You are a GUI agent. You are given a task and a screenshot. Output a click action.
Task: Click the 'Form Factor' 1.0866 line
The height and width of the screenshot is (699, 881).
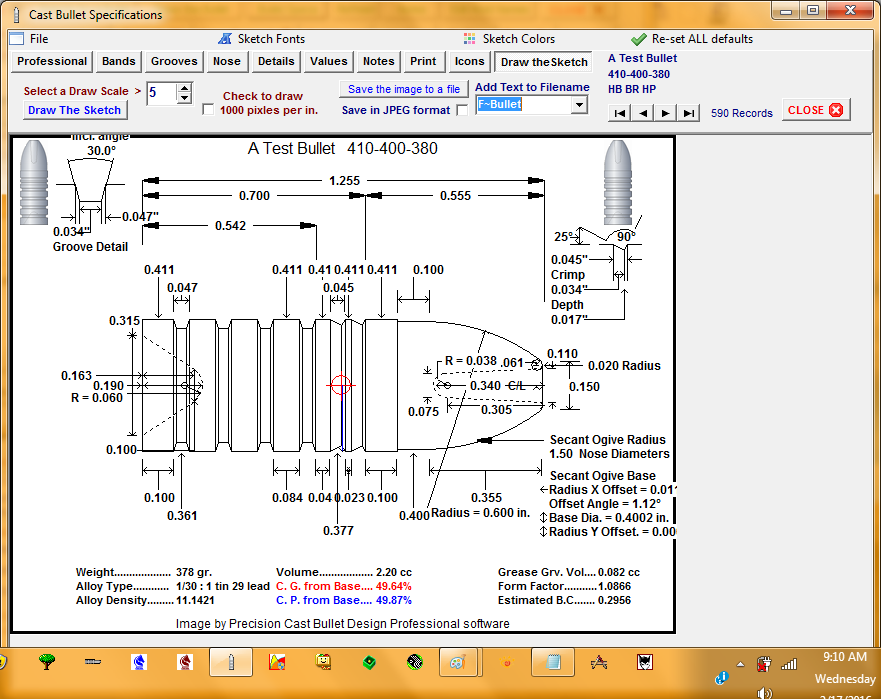click(x=564, y=586)
